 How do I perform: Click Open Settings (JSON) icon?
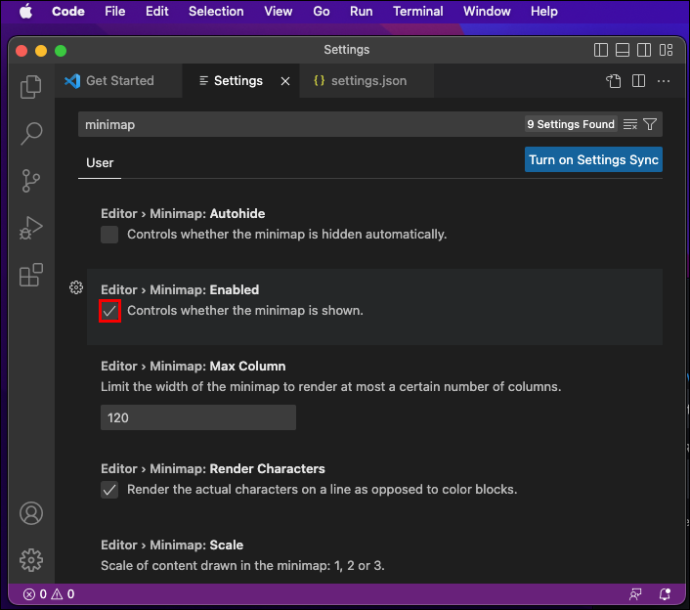pos(613,81)
